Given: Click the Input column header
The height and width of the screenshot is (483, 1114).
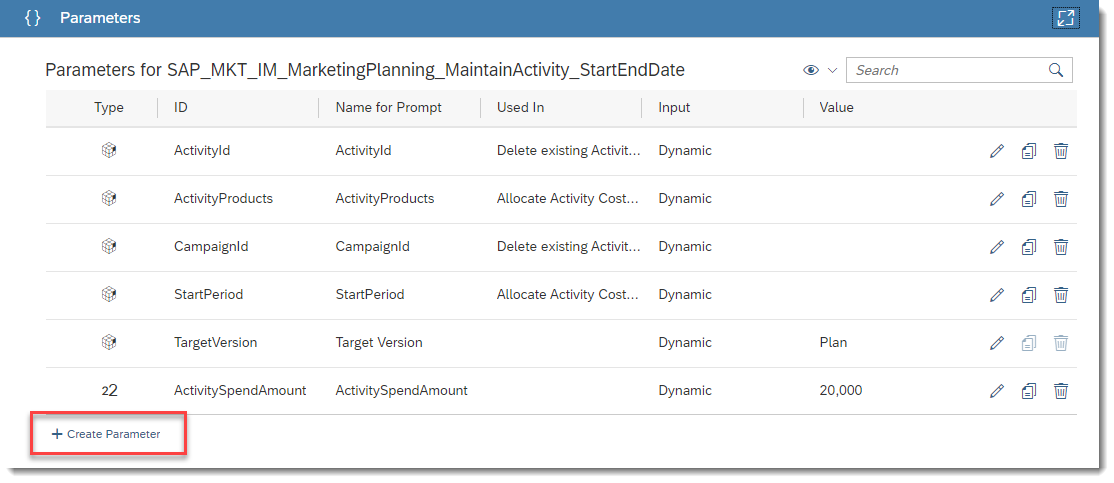Looking at the screenshot, I should [674, 108].
